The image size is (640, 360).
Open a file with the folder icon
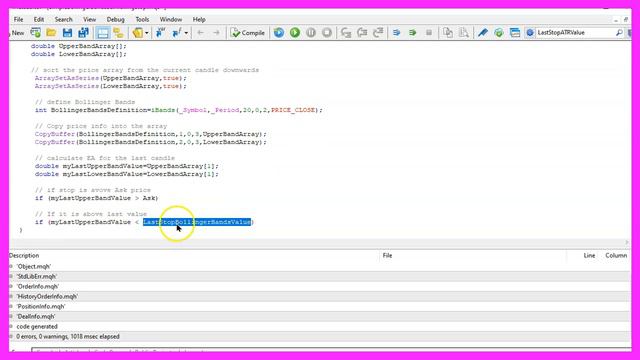(x=51, y=33)
